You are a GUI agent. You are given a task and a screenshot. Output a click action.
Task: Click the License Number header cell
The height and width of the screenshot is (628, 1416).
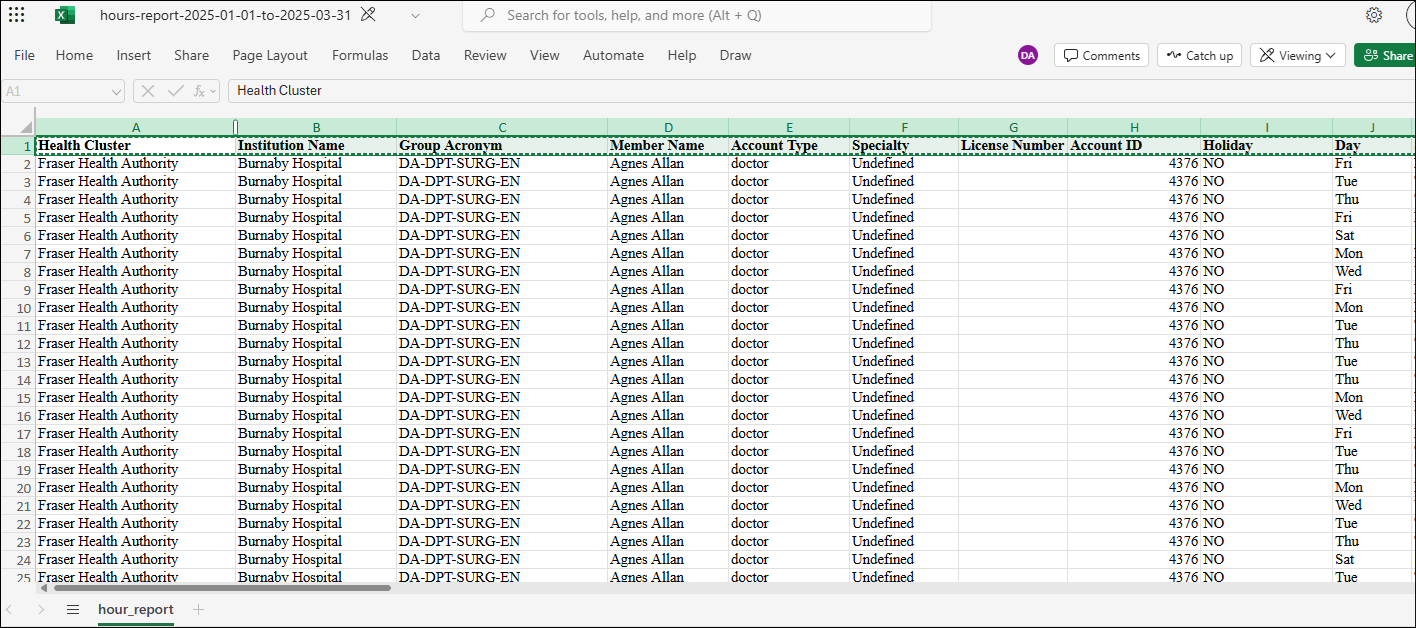(x=1013, y=145)
